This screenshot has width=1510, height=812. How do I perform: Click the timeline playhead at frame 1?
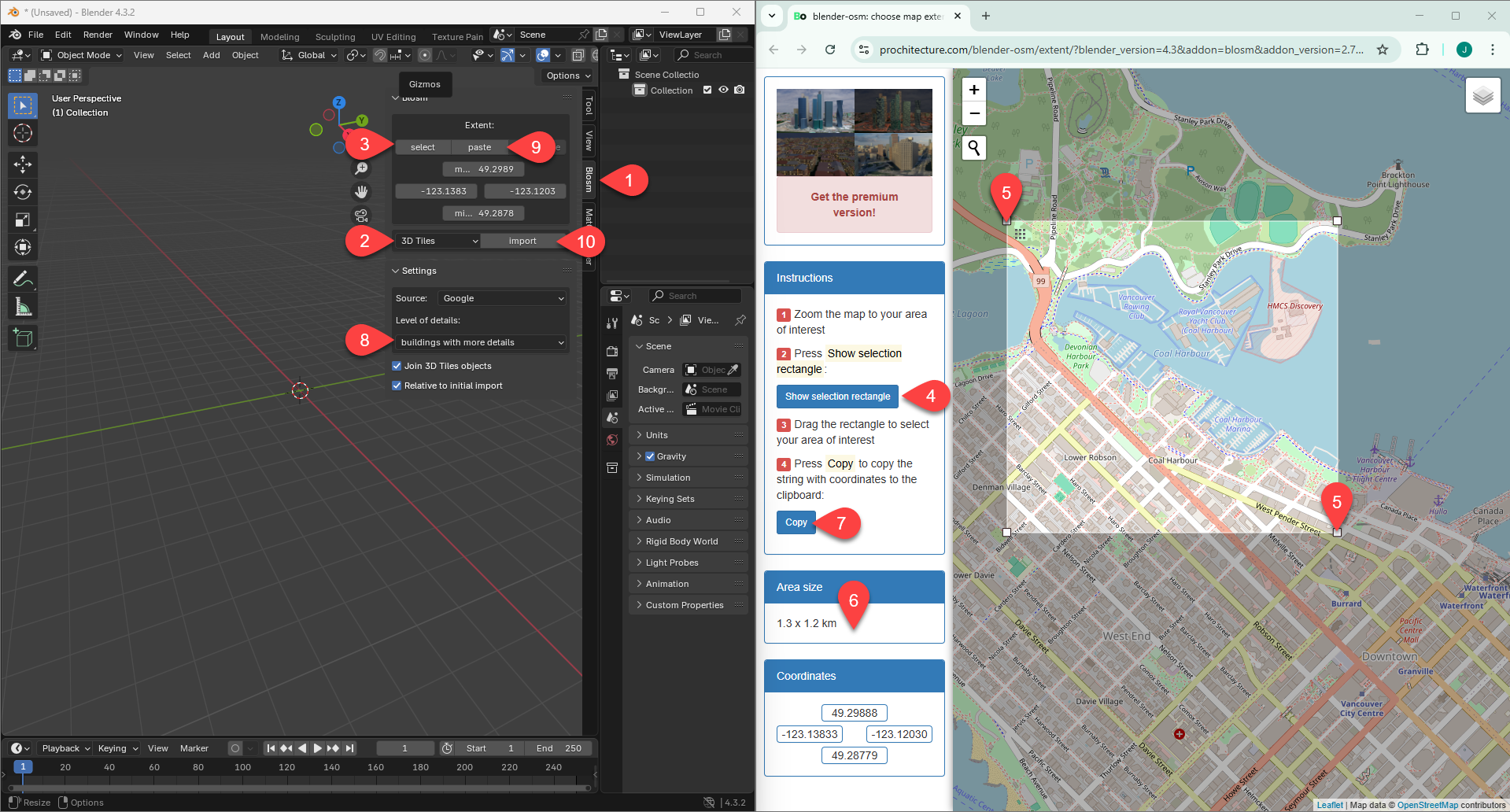click(23, 767)
